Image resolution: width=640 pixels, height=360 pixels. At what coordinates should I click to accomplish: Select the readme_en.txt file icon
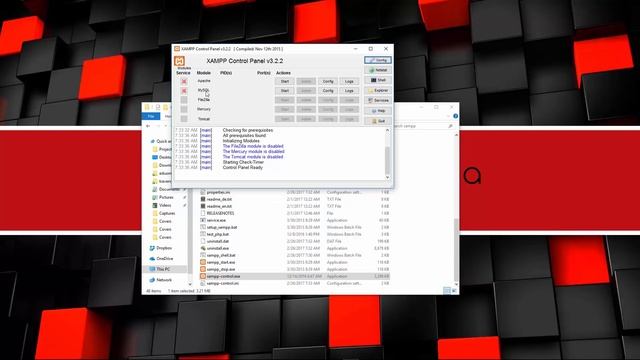[x=203, y=207]
